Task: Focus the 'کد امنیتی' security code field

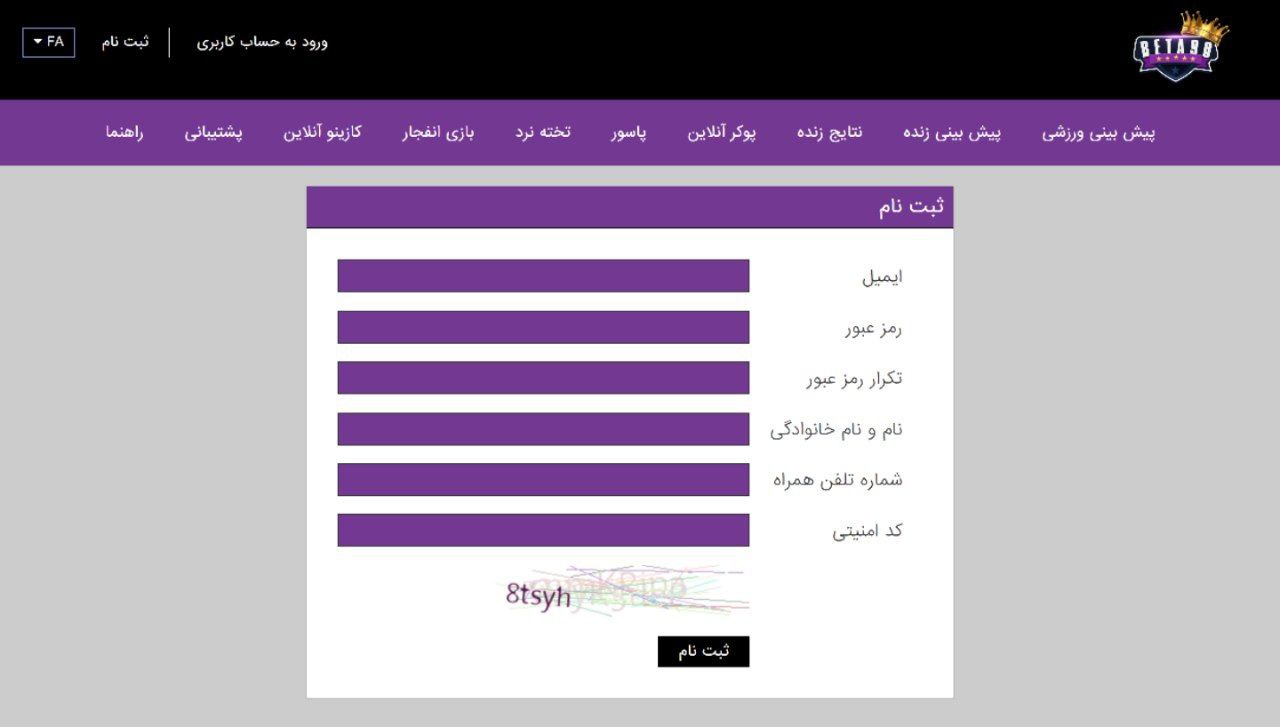Action: pyautogui.click(x=544, y=530)
